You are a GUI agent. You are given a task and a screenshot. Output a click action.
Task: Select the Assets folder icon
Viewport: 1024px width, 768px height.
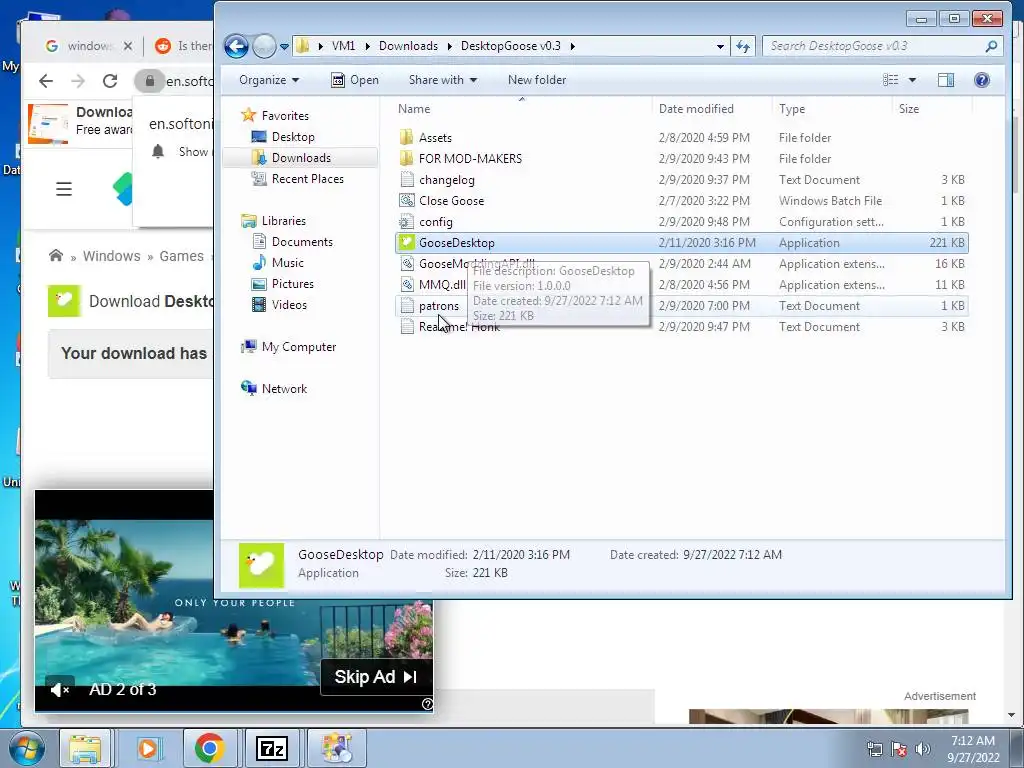(x=406, y=137)
